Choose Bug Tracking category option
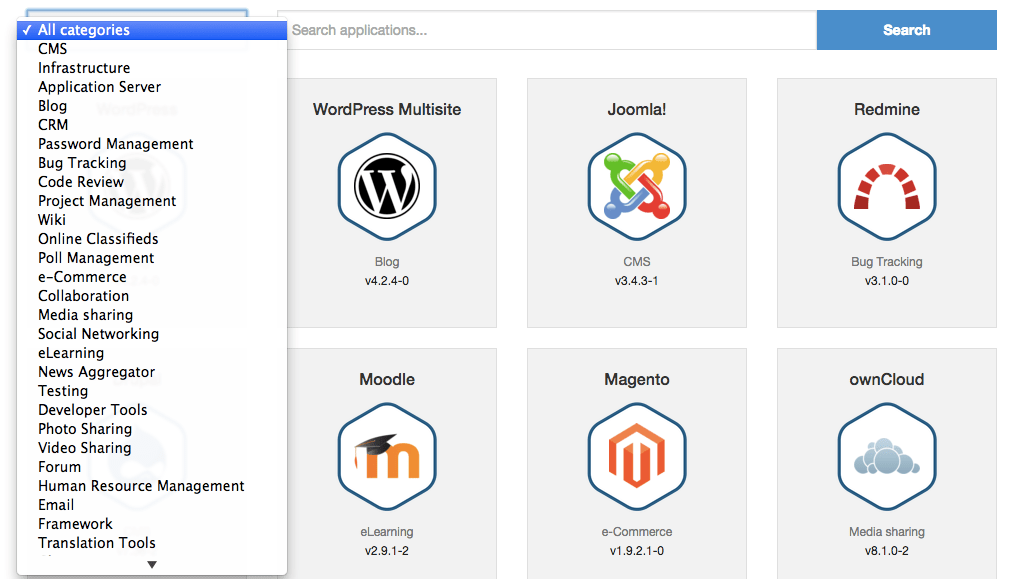This screenshot has width=1024, height=579. (82, 163)
